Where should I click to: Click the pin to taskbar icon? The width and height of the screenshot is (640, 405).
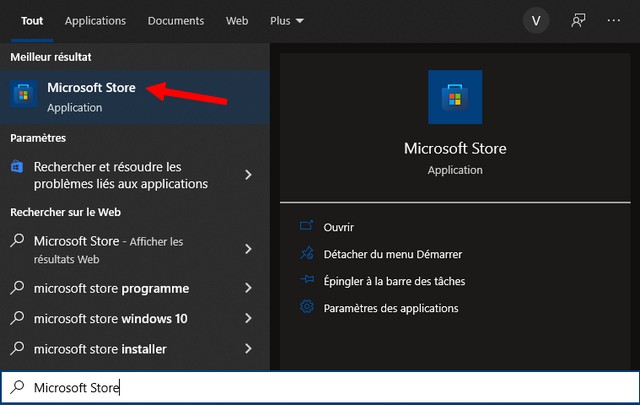click(307, 280)
